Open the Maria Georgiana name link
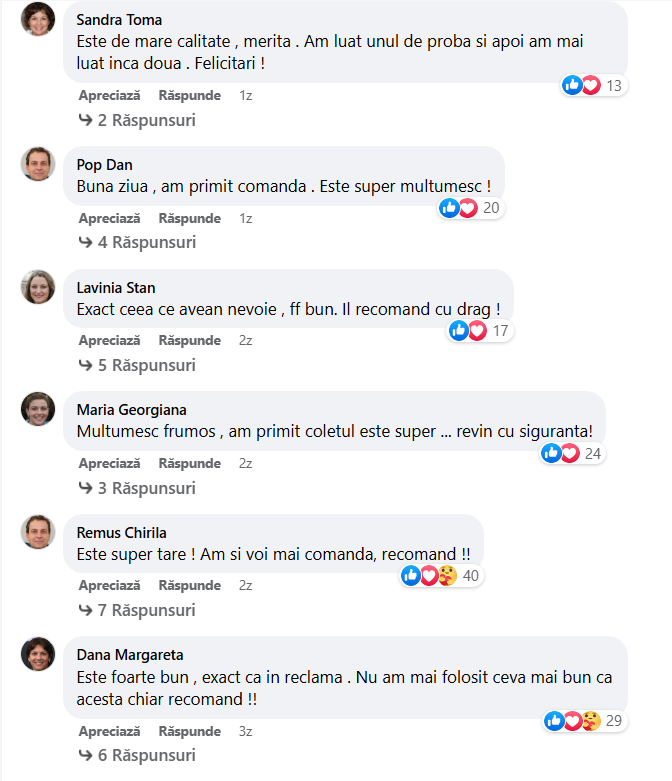The width and height of the screenshot is (672, 781). 131,410
